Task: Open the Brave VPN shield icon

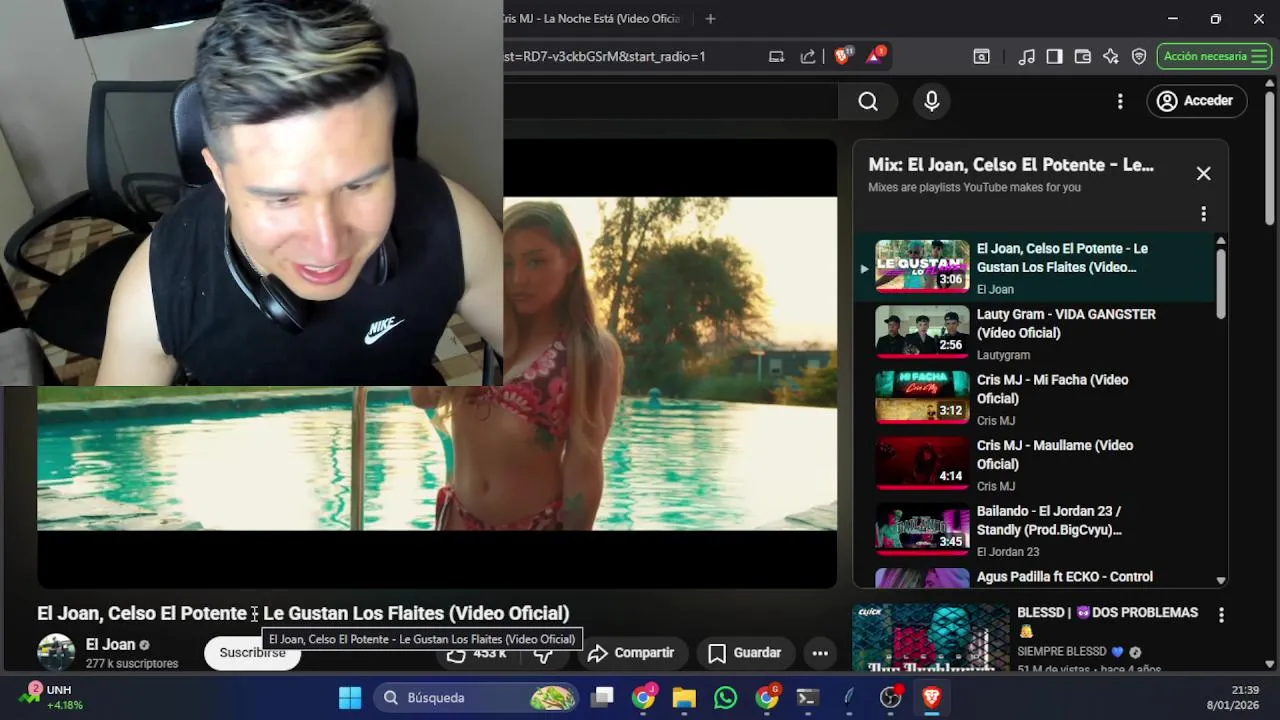Action: point(1139,57)
